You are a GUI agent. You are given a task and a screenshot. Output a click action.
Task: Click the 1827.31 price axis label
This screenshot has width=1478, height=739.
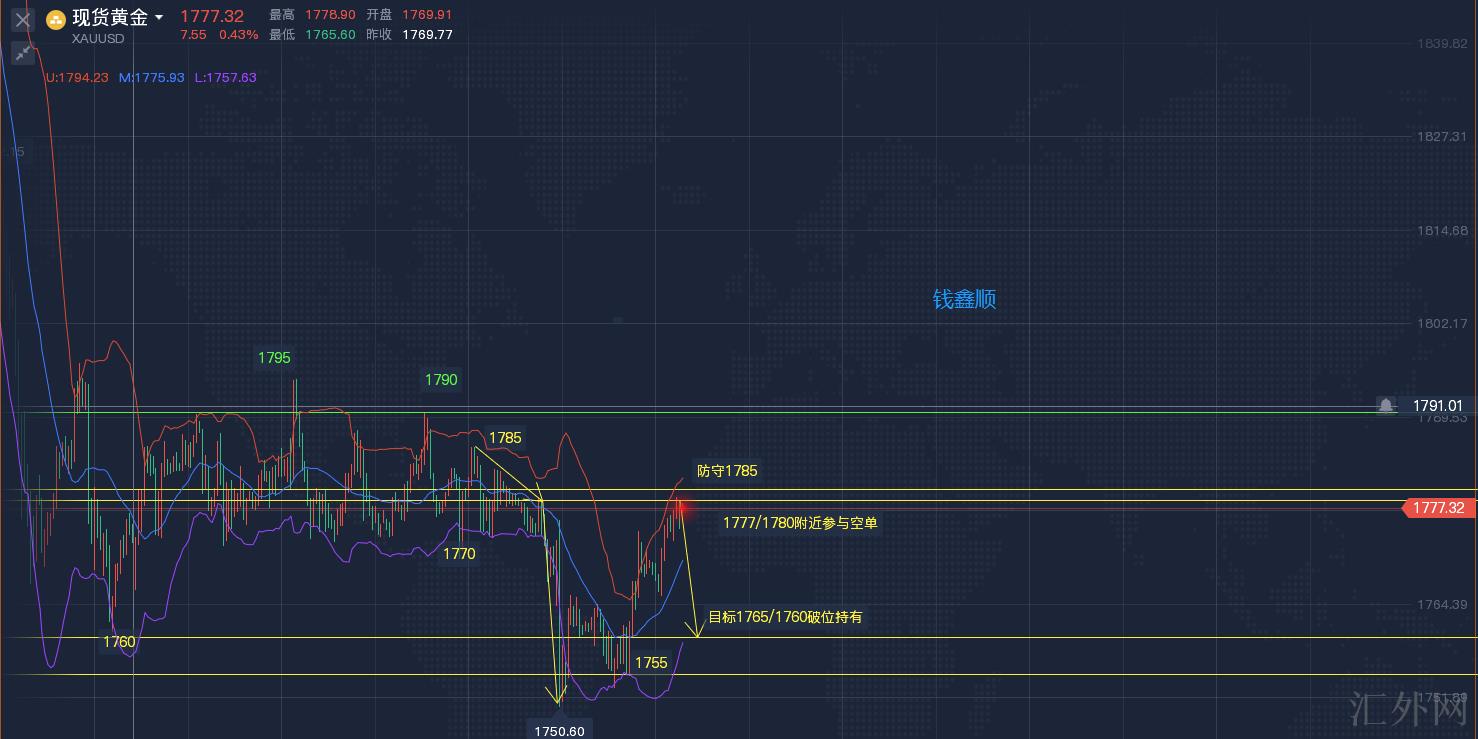[1442, 137]
